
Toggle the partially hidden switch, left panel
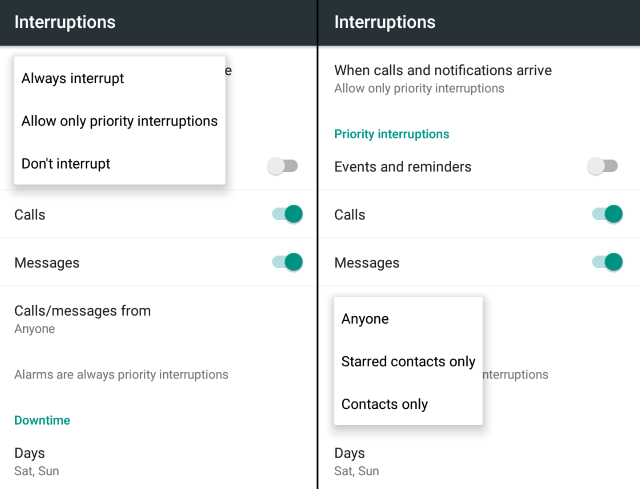(x=282, y=166)
